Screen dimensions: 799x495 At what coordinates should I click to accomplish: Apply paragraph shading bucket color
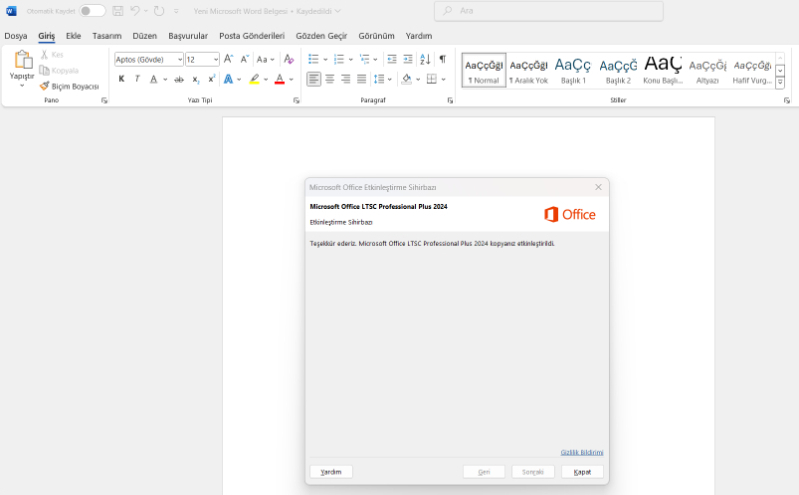coord(407,79)
